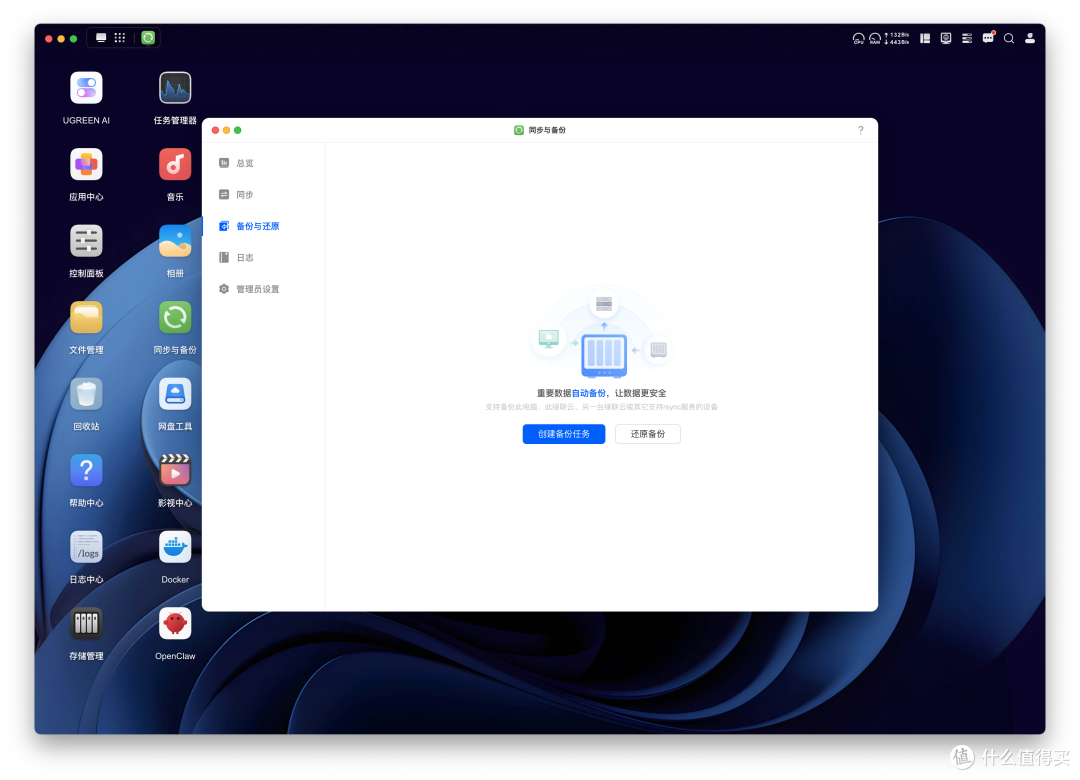
Task: Click the 创建备份任务 button
Action: pyautogui.click(x=563, y=434)
